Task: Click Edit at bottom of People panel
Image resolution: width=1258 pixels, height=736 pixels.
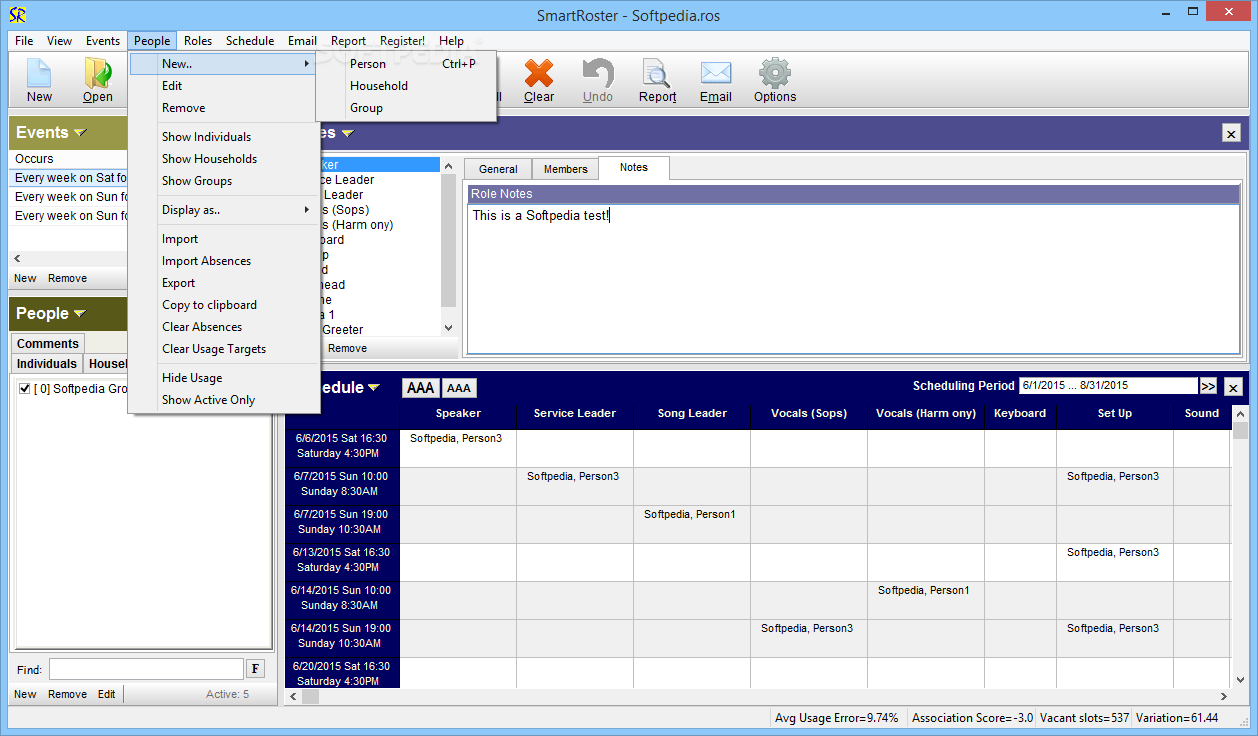Action: (106, 694)
